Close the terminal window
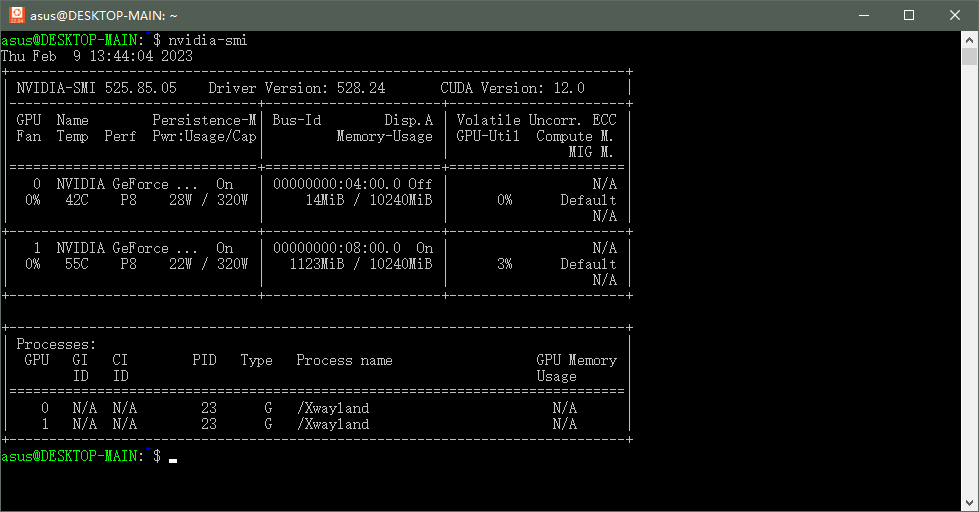Image resolution: width=979 pixels, height=512 pixels. pyautogui.click(x=955, y=15)
